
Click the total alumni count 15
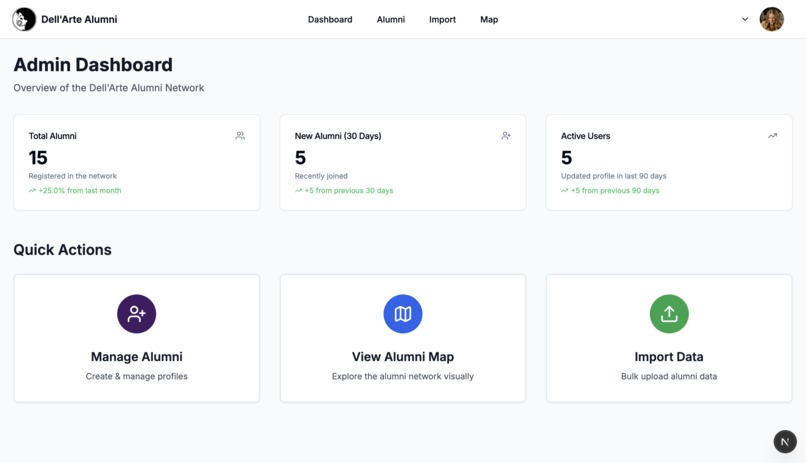(x=38, y=158)
